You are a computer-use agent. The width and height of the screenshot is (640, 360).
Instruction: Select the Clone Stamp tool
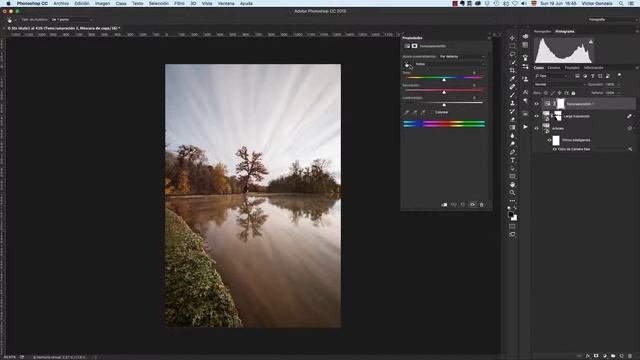pyautogui.click(x=512, y=103)
